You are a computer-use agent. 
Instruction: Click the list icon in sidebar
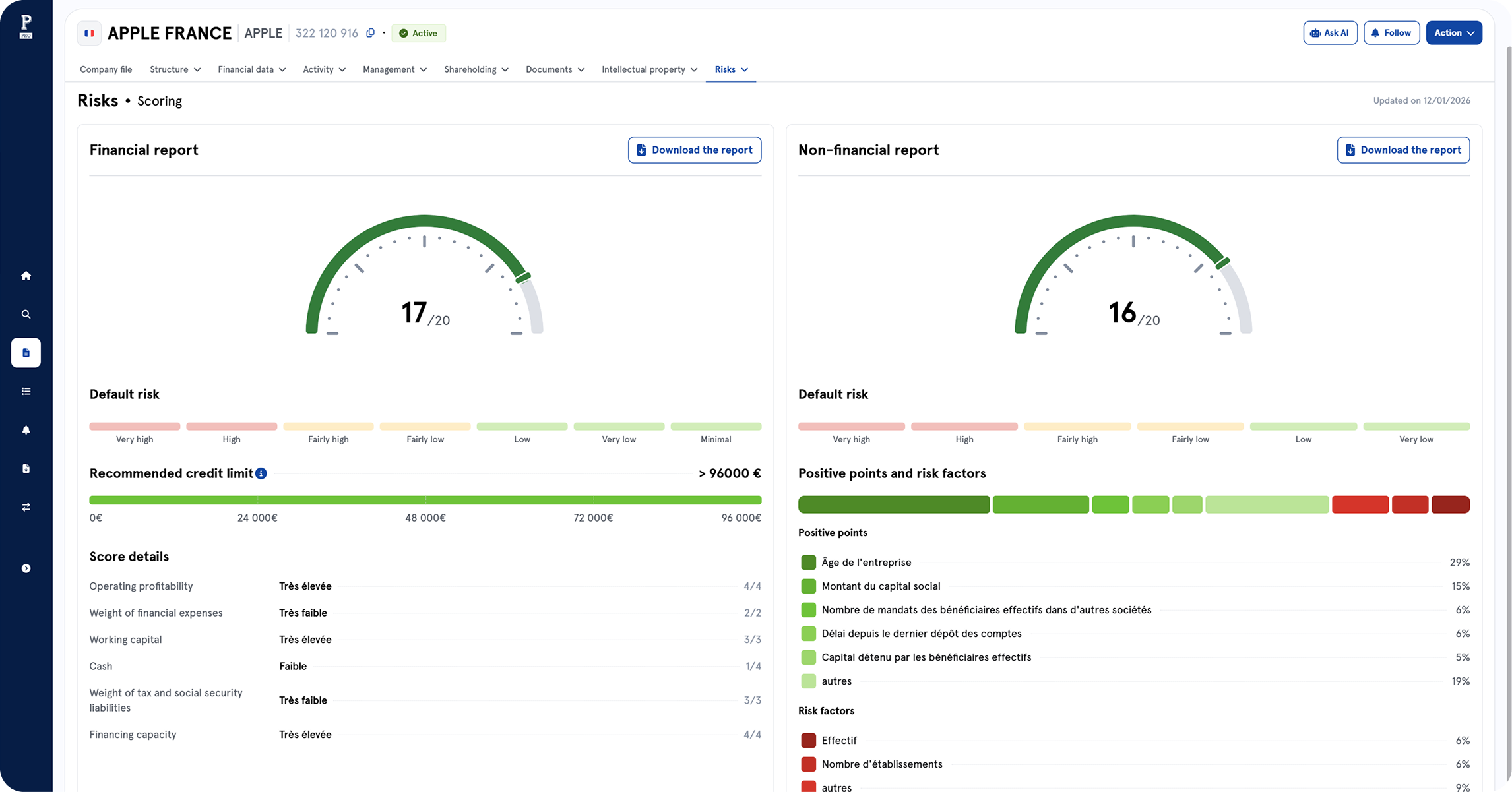click(x=26, y=392)
